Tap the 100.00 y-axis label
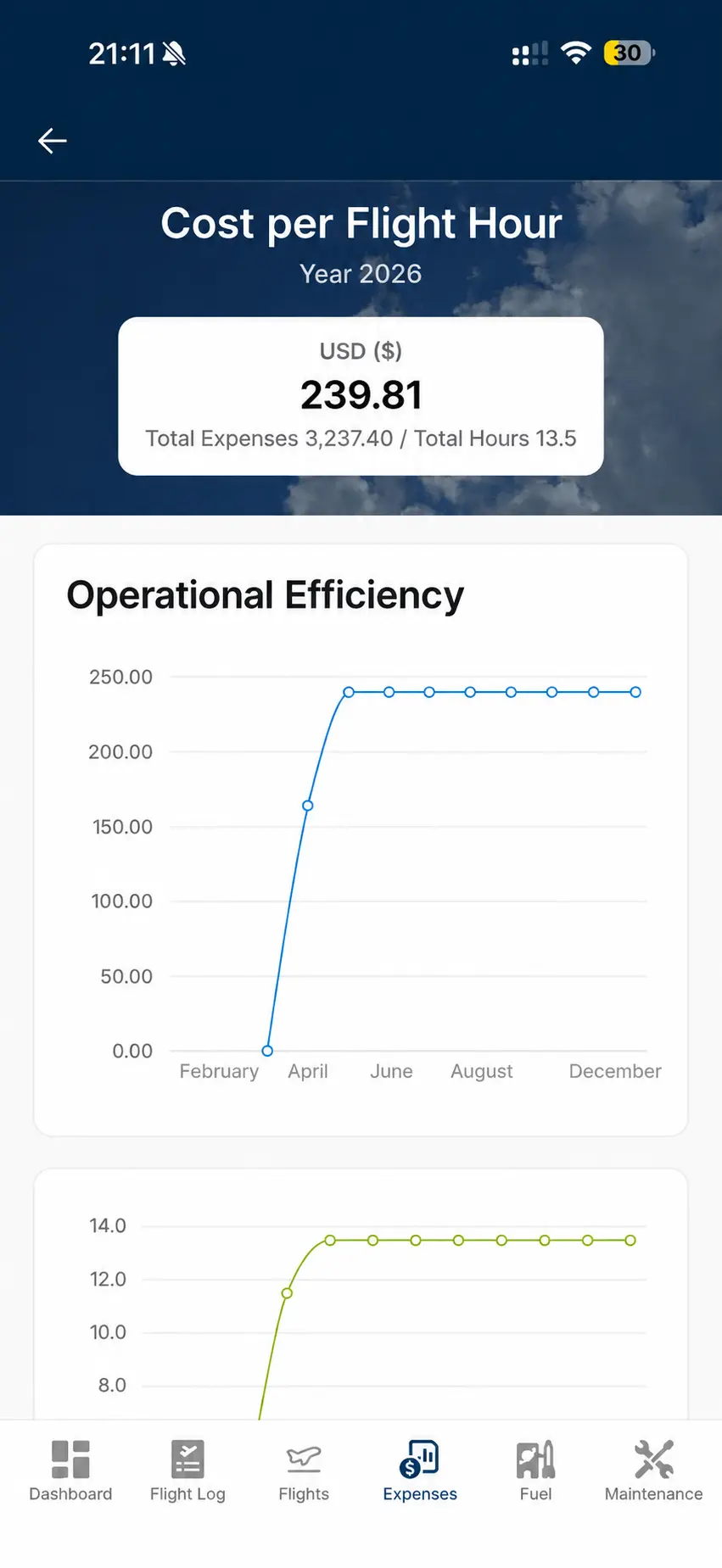Image resolution: width=722 pixels, height=1568 pixels. (x=122, y=901)
